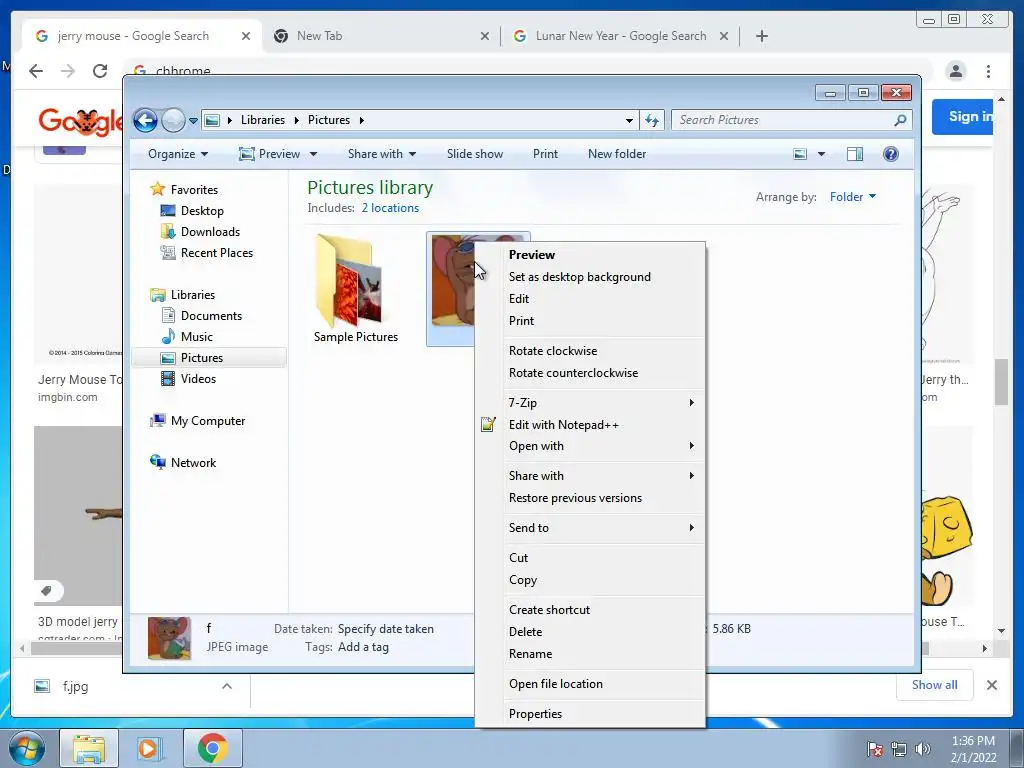1024x768 pixels.
Task: Open Recent Places in Favorites
Action: pos(217,253)
